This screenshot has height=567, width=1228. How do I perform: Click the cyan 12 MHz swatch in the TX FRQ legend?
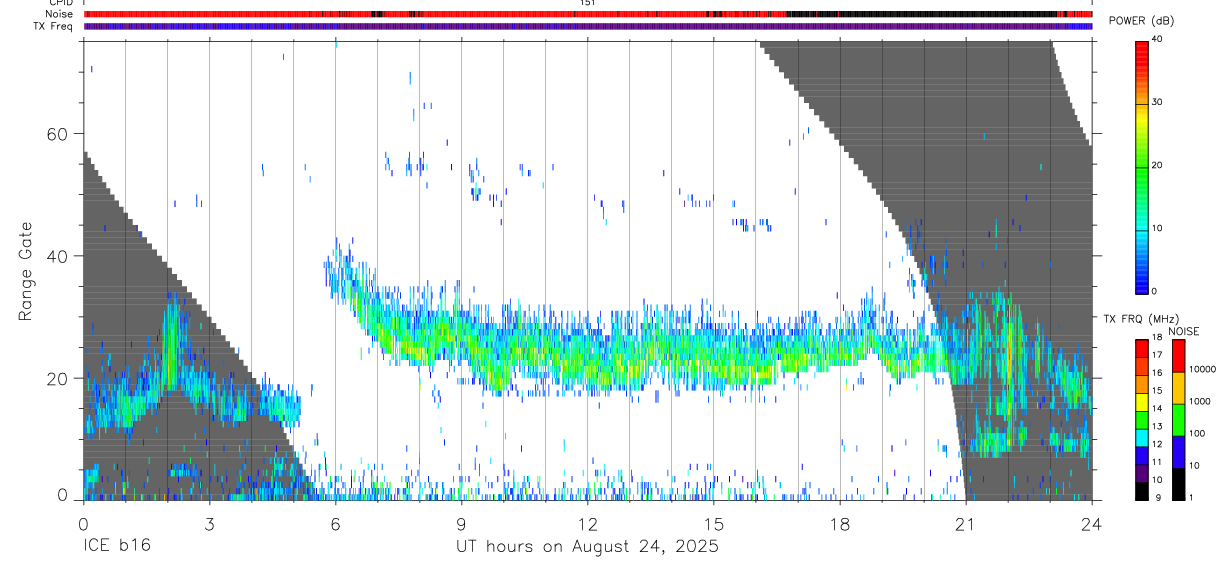1142,438
